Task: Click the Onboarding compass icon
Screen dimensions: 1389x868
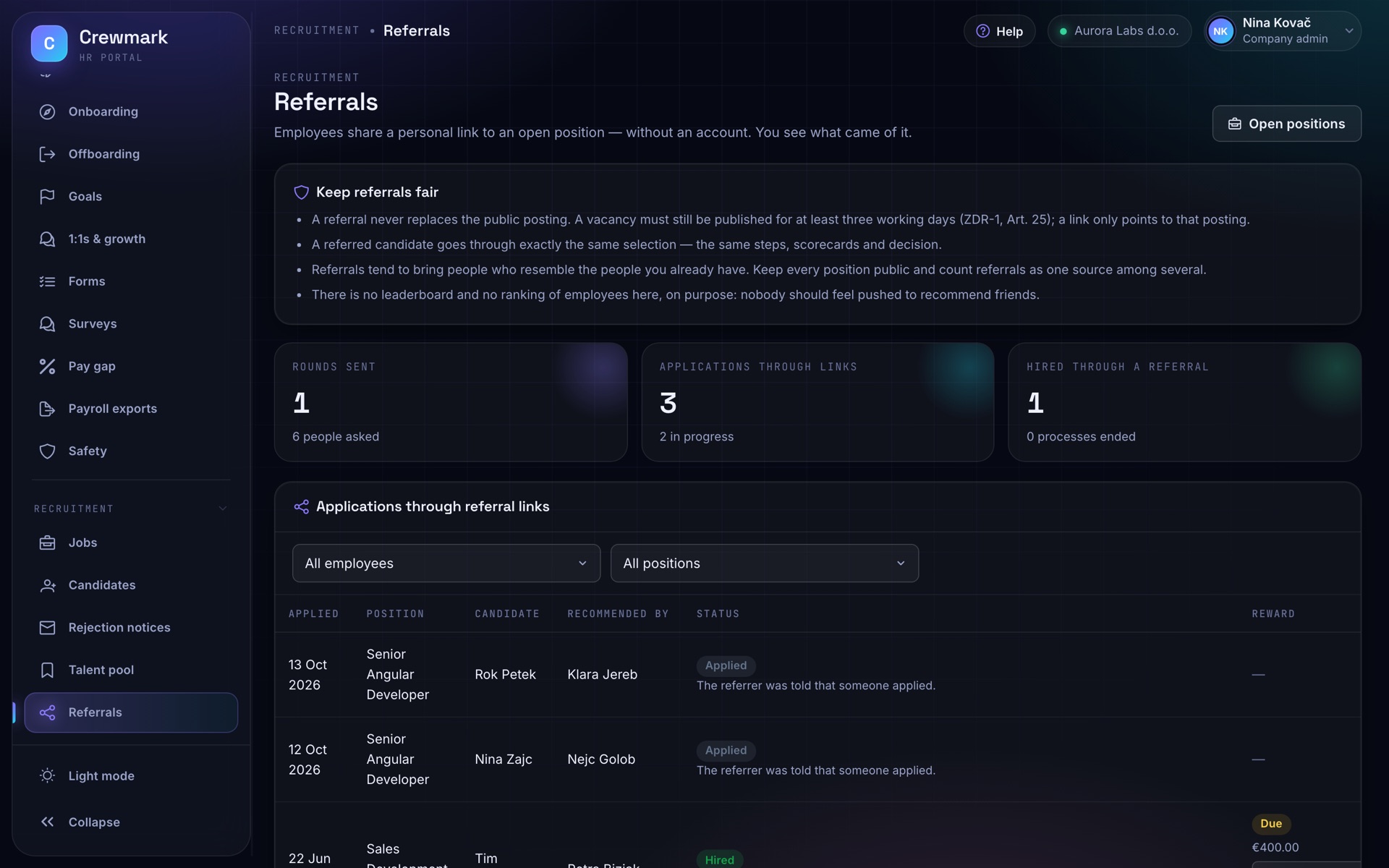Action: [47, 111]
